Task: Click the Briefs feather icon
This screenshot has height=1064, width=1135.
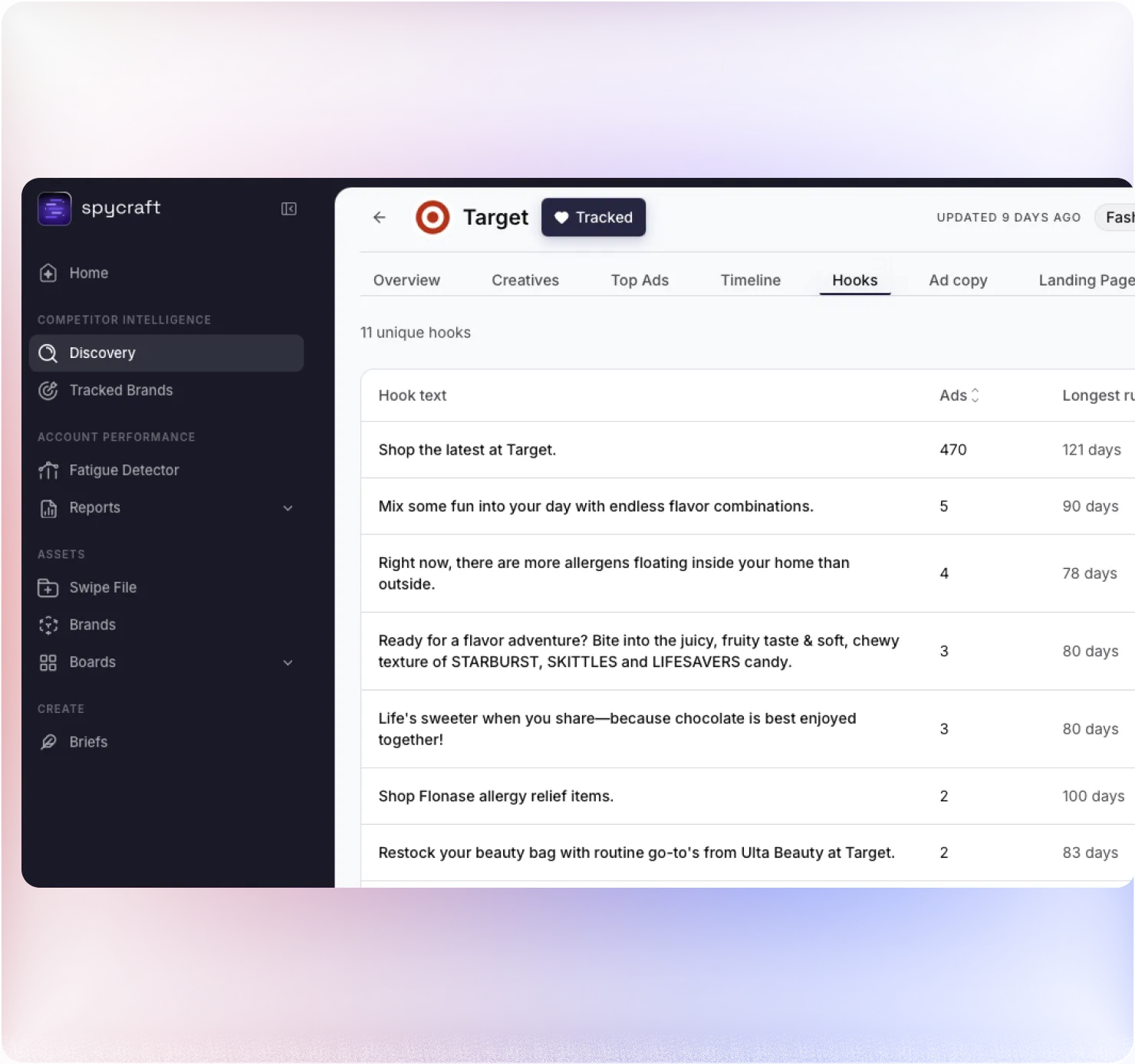Action: (x=48, y=742)
